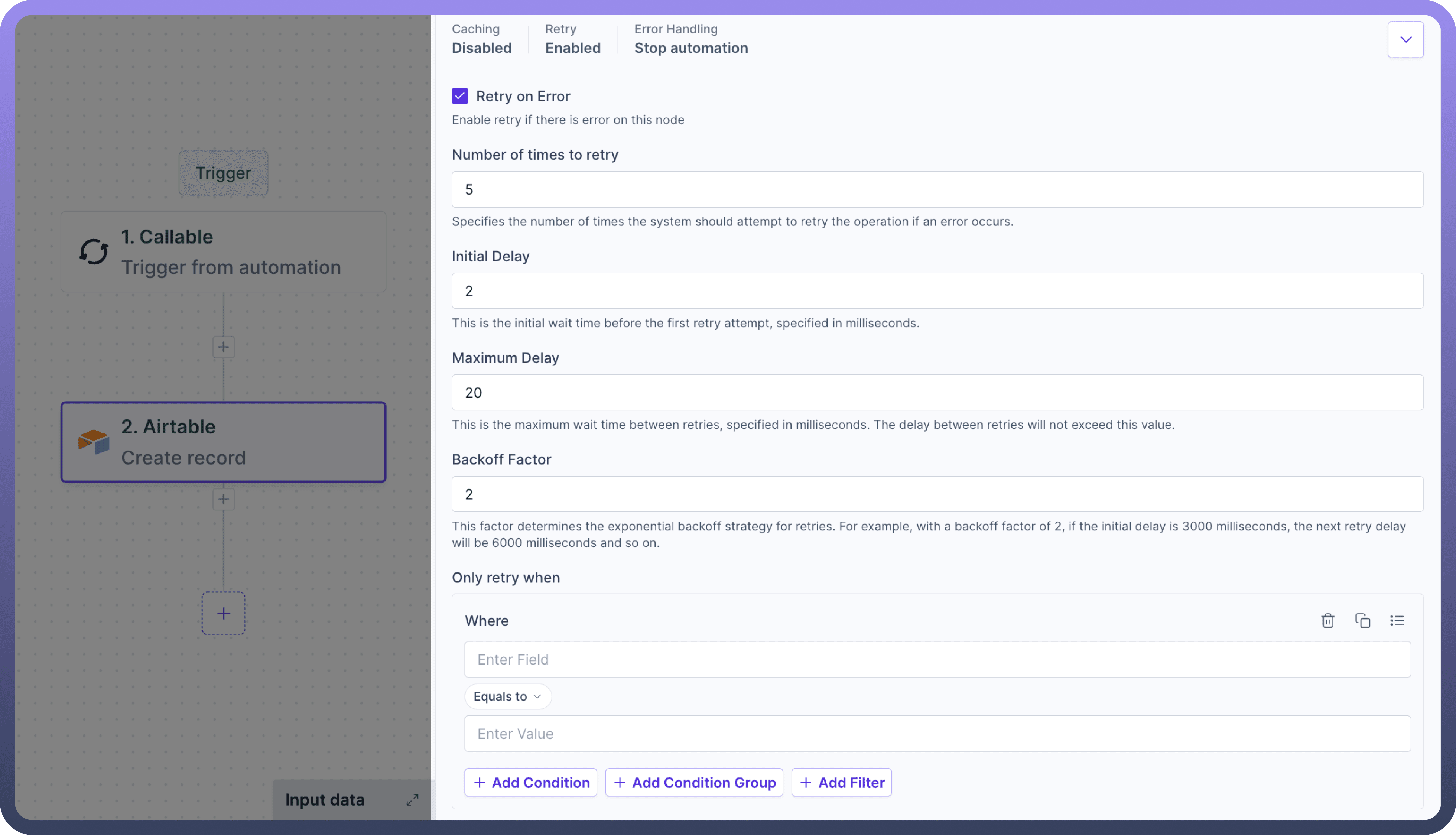
Task: Click the duplicate icon in Where condition
Action: pyautogui.click(x=1362, y=621)
